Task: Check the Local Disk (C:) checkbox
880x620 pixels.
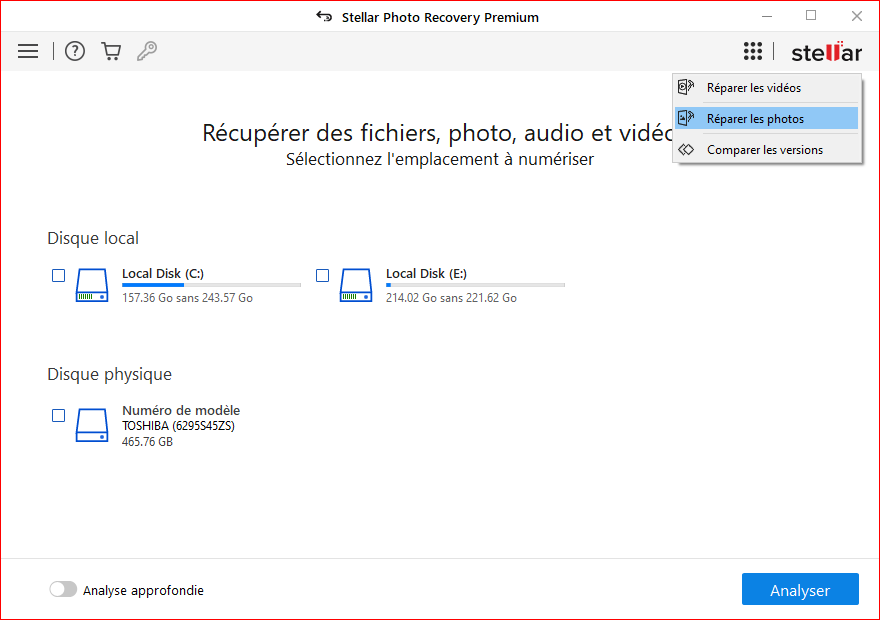Action: click(59, 275)
